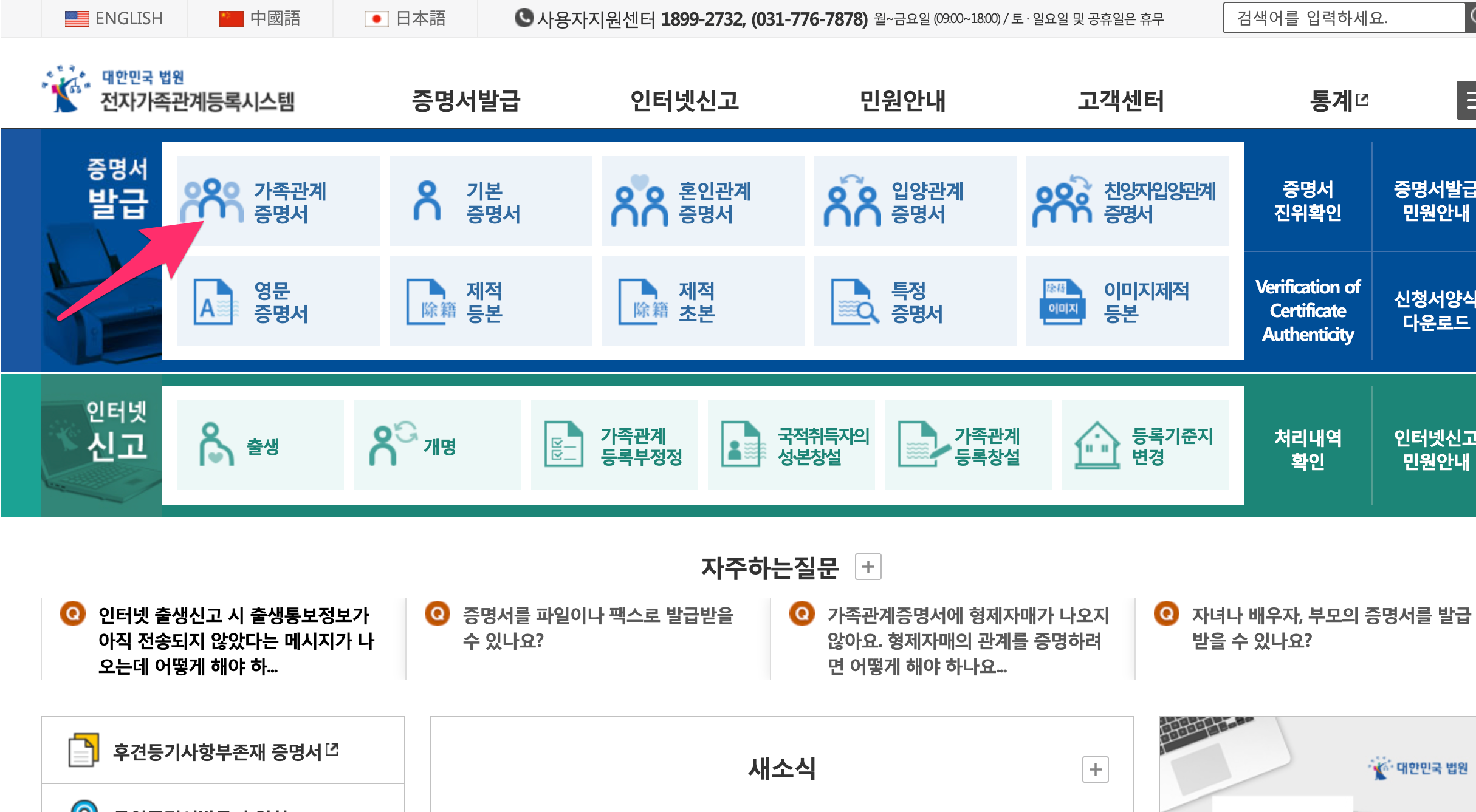1476x812 pixels.
Task: Click the 영문 증명서 document icon
Action: 214,302
